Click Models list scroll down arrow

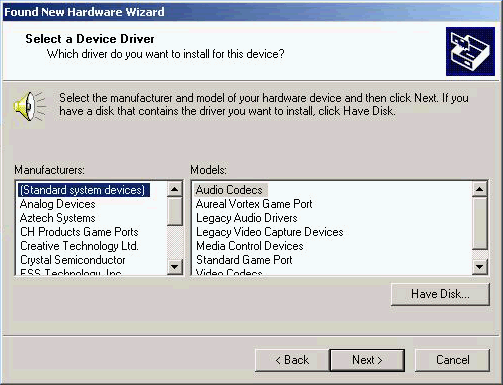[x=479, y=266]
